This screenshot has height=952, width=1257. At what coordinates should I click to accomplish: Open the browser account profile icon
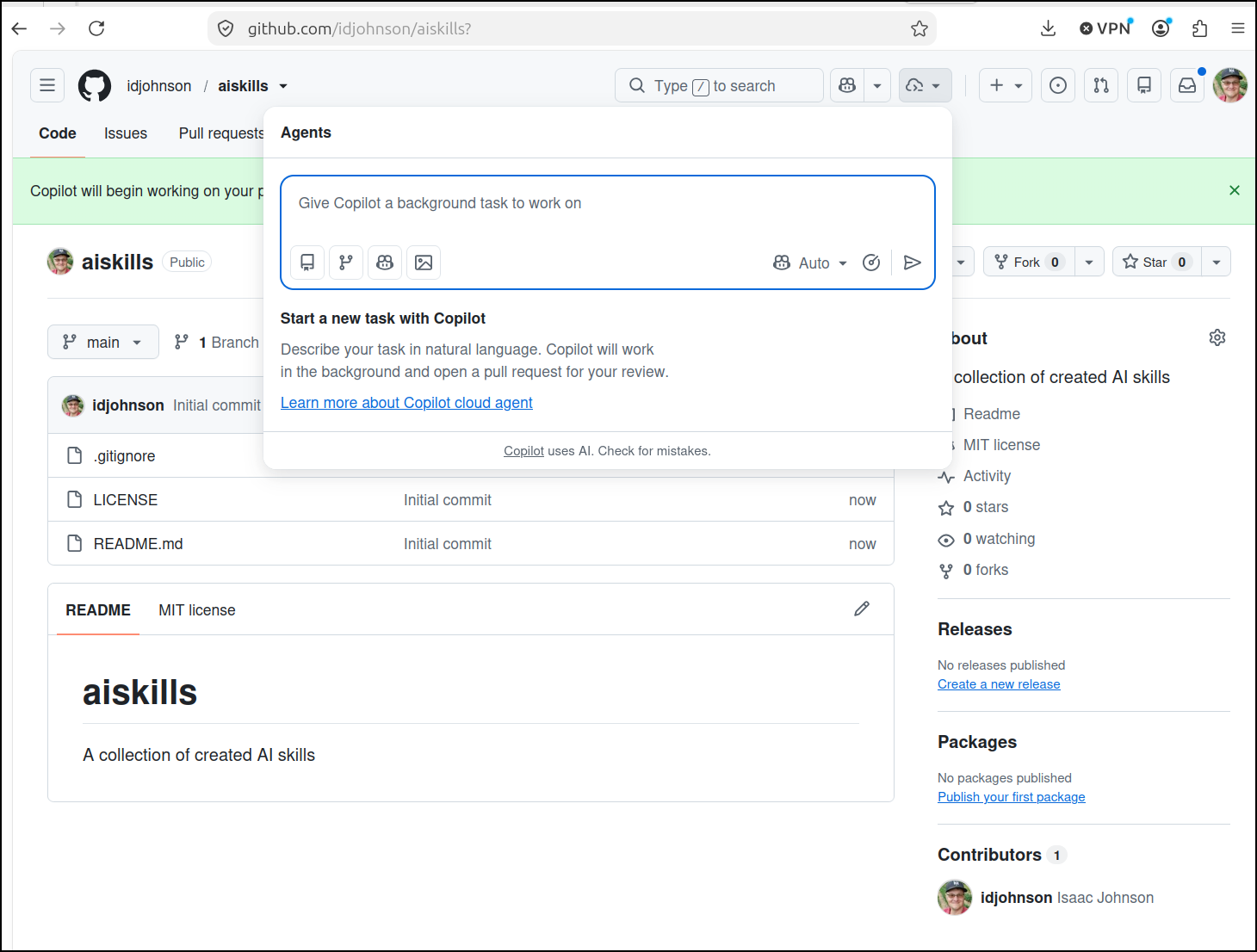point(1161,28)
